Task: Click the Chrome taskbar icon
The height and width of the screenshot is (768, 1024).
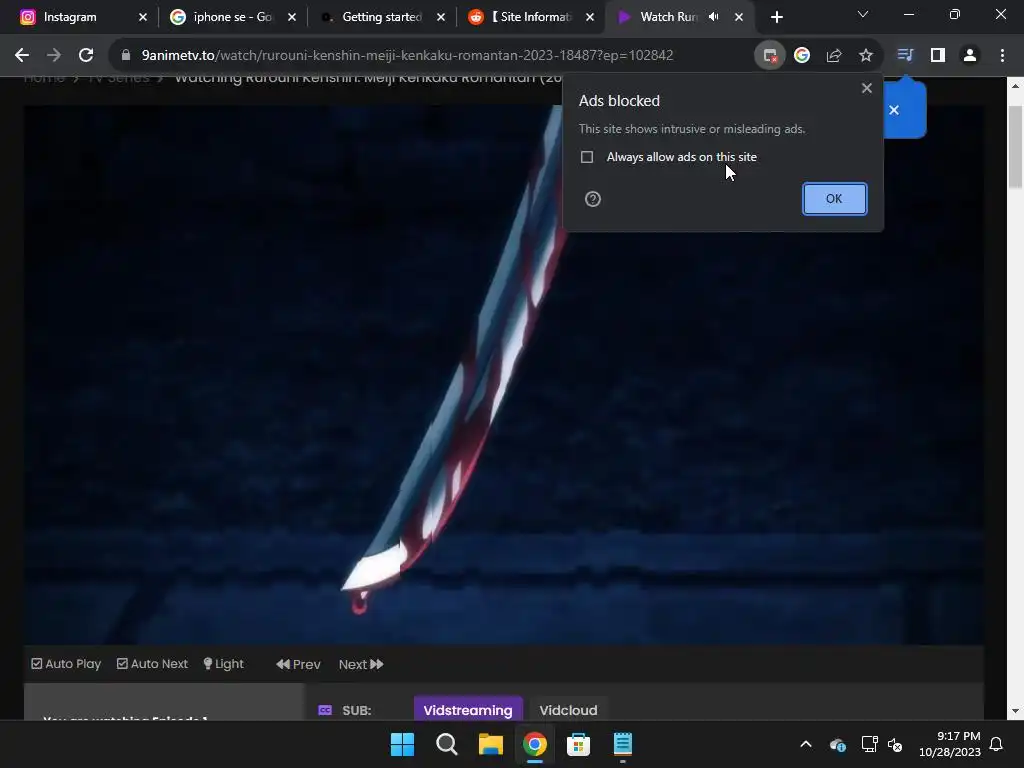Action: click(535, 744)
